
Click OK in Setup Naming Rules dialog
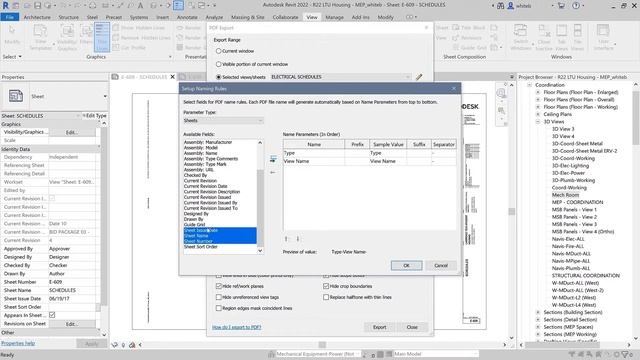click(407, 265)
